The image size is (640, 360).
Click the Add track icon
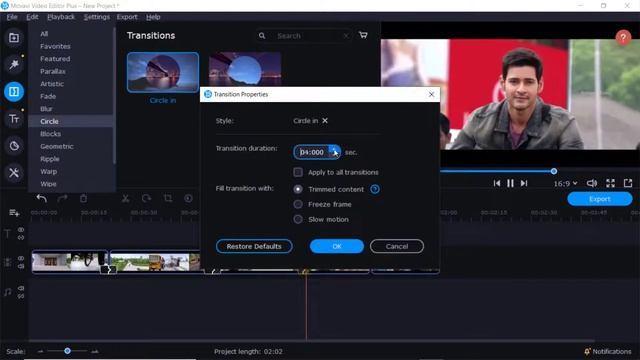point(14,213)
